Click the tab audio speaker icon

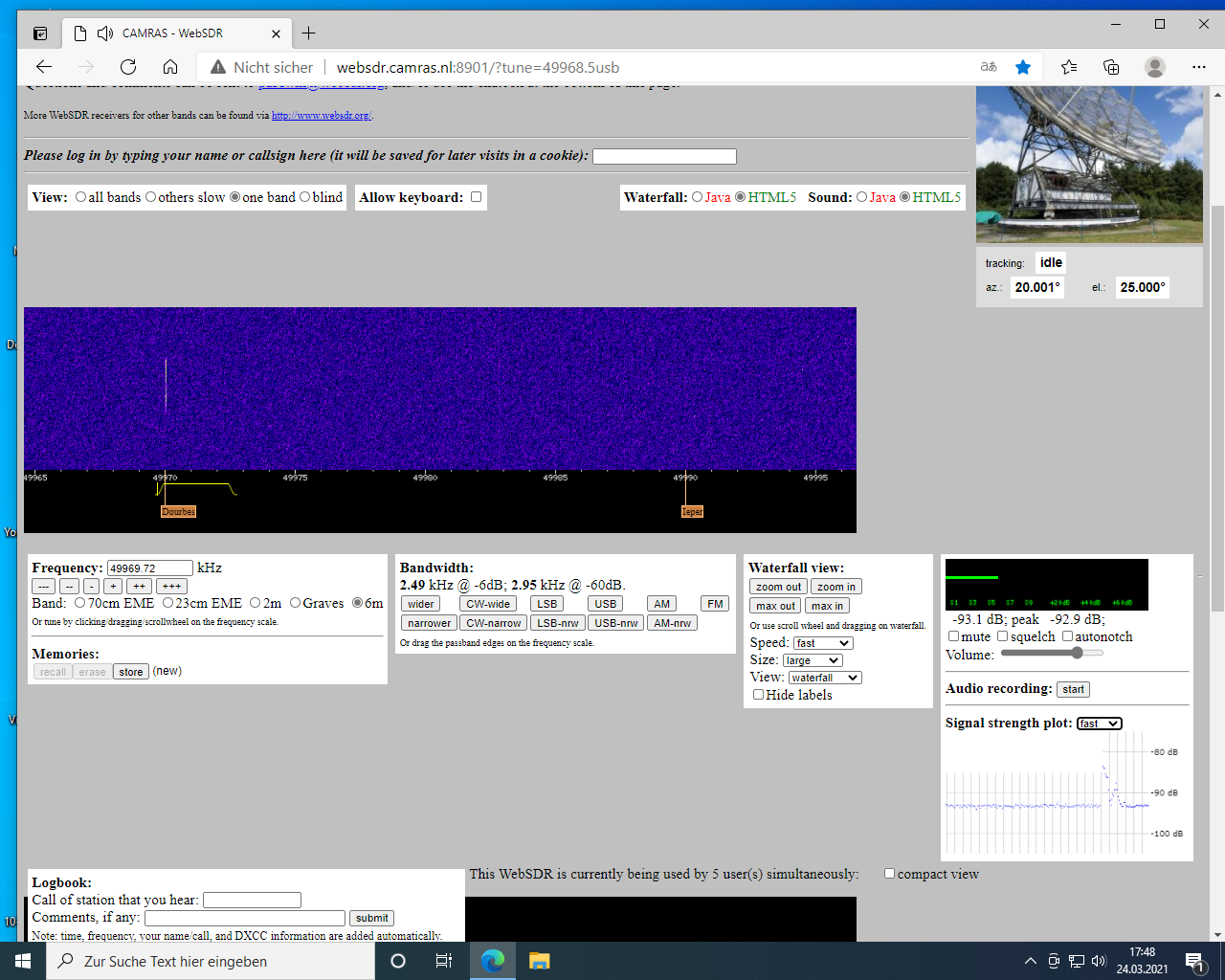click(x=105, y=33)
